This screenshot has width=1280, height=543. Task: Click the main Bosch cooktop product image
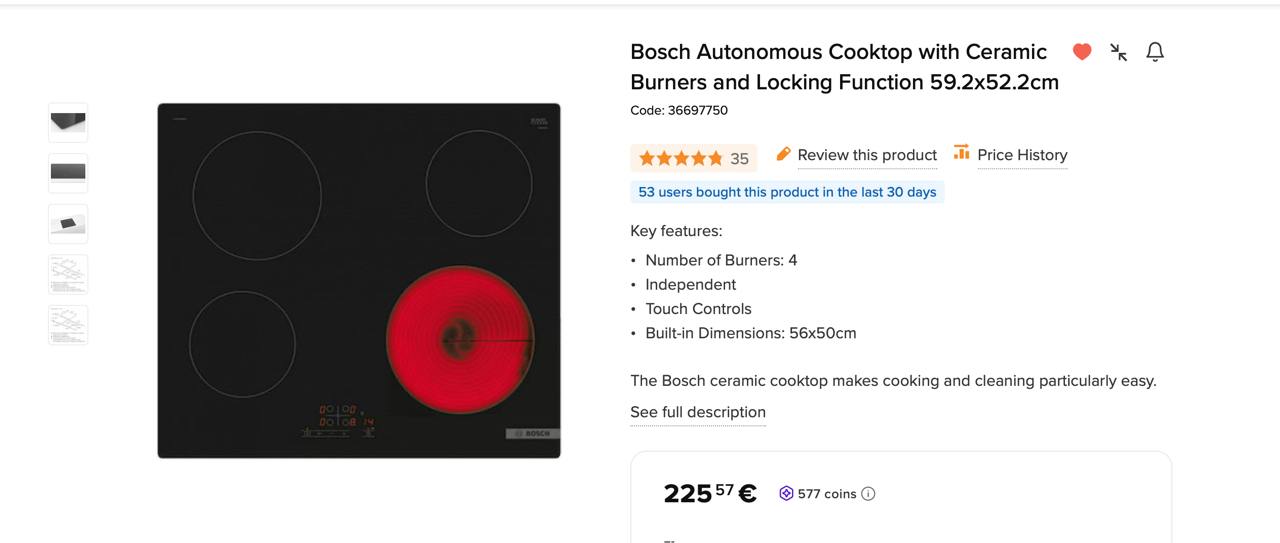click(359, 281)
